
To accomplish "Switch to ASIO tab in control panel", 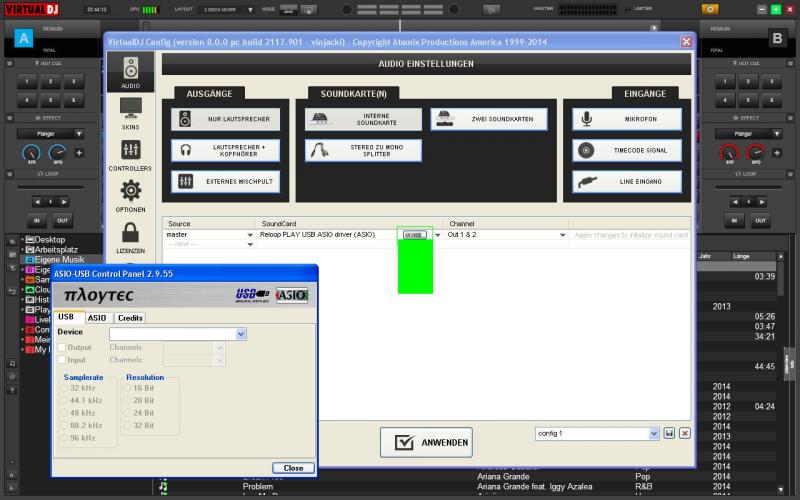I will [97, 318].
